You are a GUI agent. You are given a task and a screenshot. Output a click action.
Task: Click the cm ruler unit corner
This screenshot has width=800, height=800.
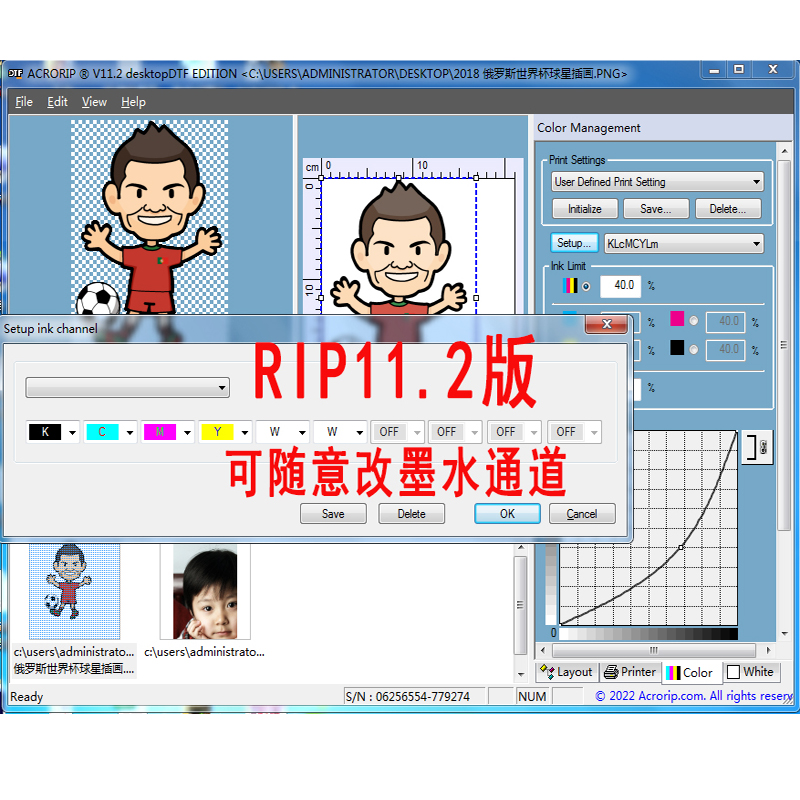pos(312,168)
